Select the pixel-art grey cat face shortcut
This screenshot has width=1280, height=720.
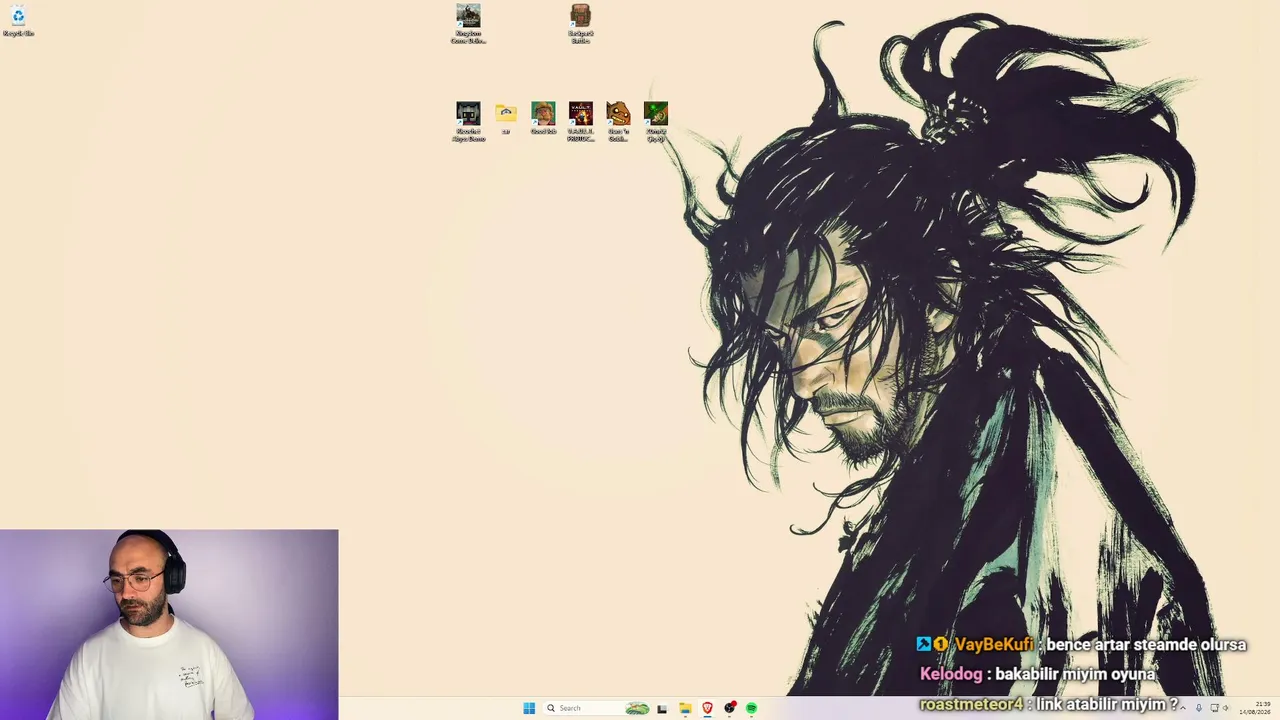pos(468,121)
